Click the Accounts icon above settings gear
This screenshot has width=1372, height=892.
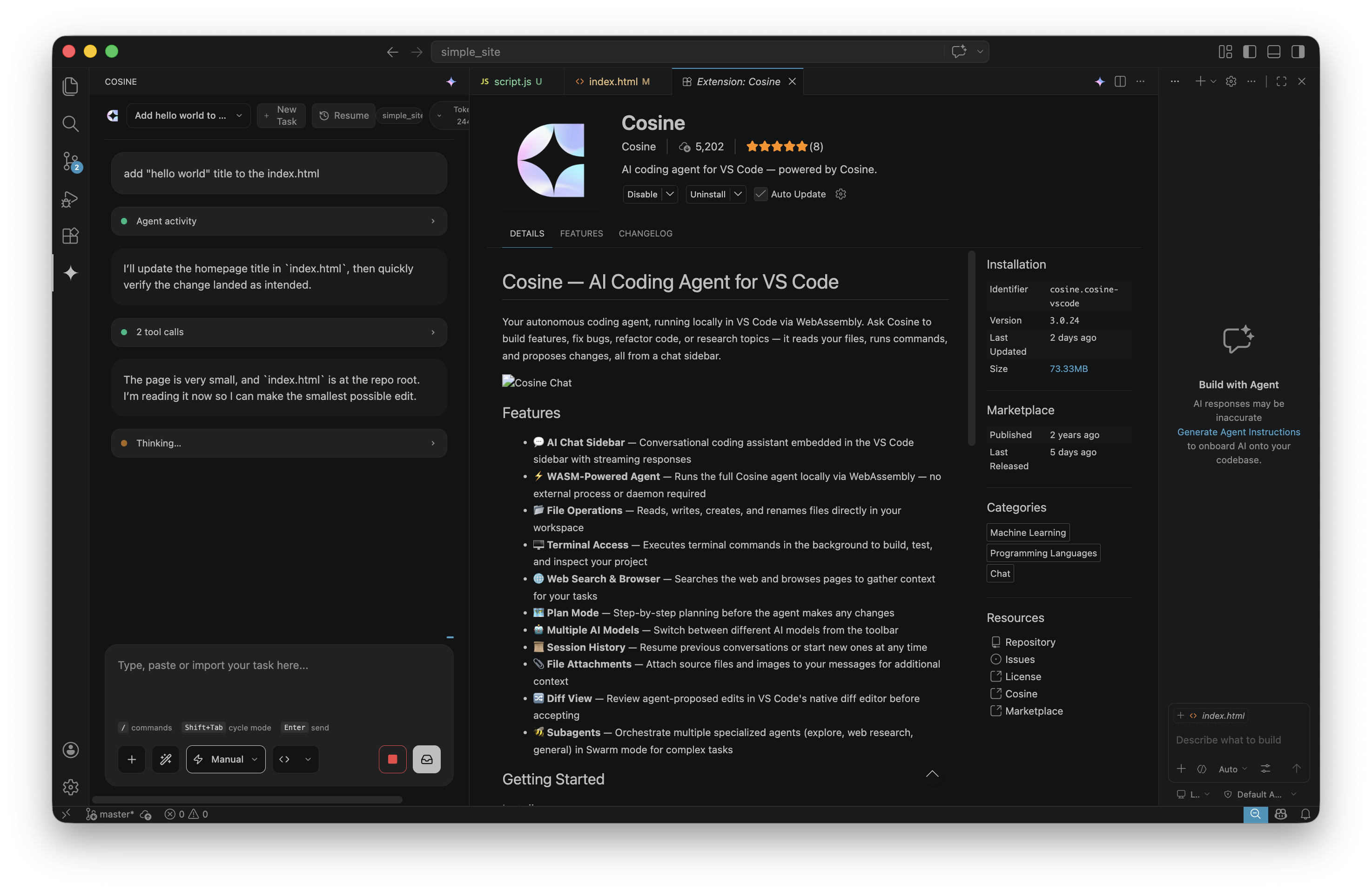click(x=70, y=750)
